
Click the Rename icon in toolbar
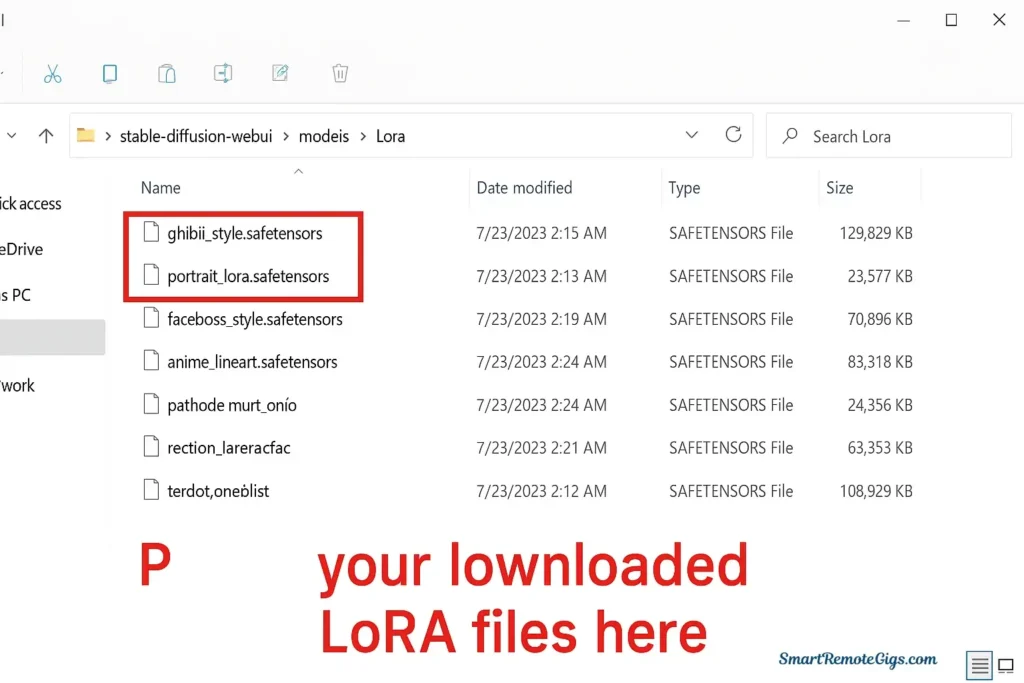pos(281,73)
